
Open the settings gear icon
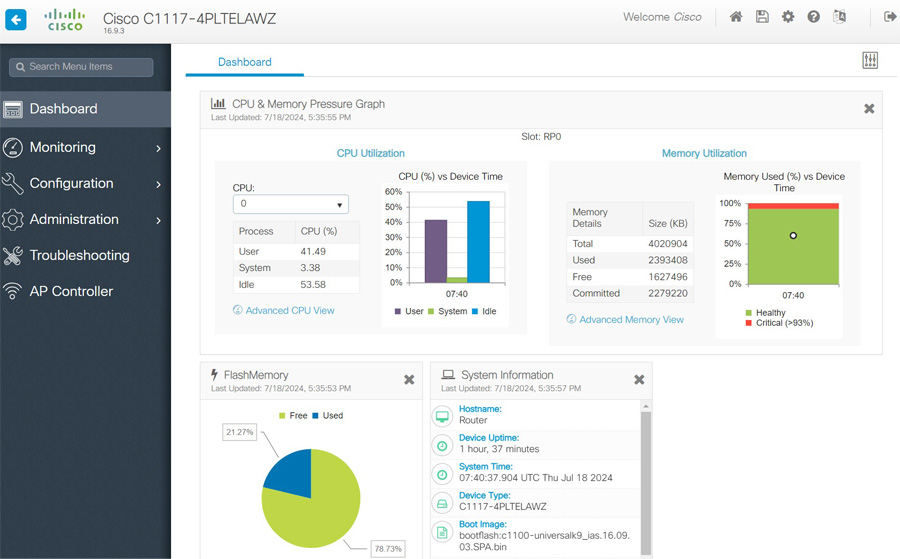(788, 17)
